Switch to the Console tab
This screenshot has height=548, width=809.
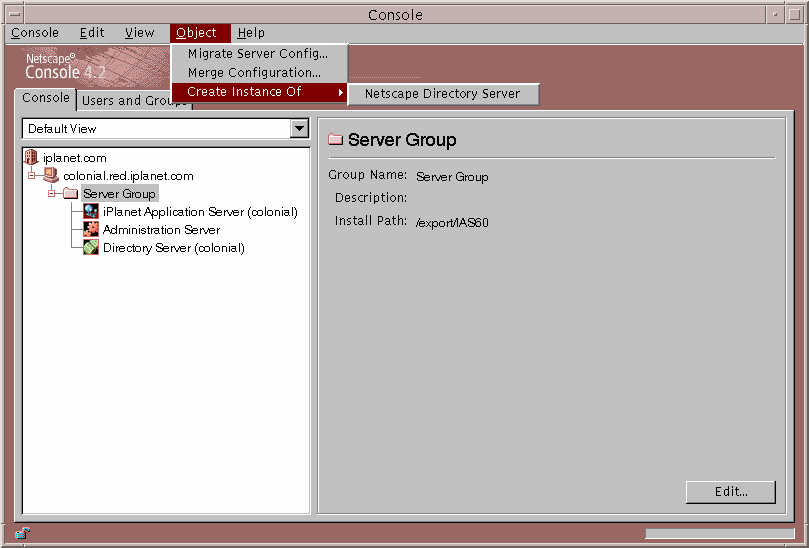[45, 98]
